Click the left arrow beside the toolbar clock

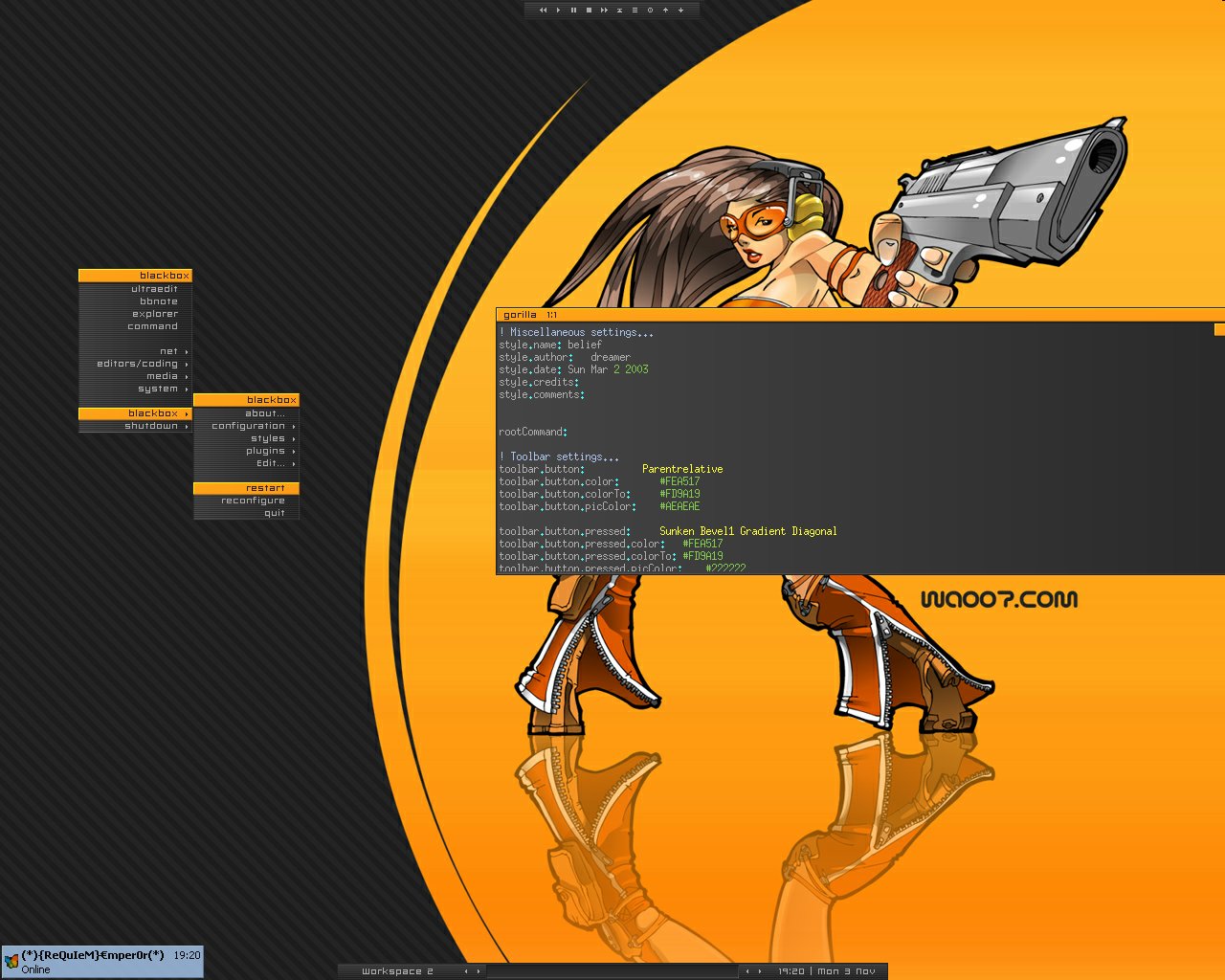[747, 971]
